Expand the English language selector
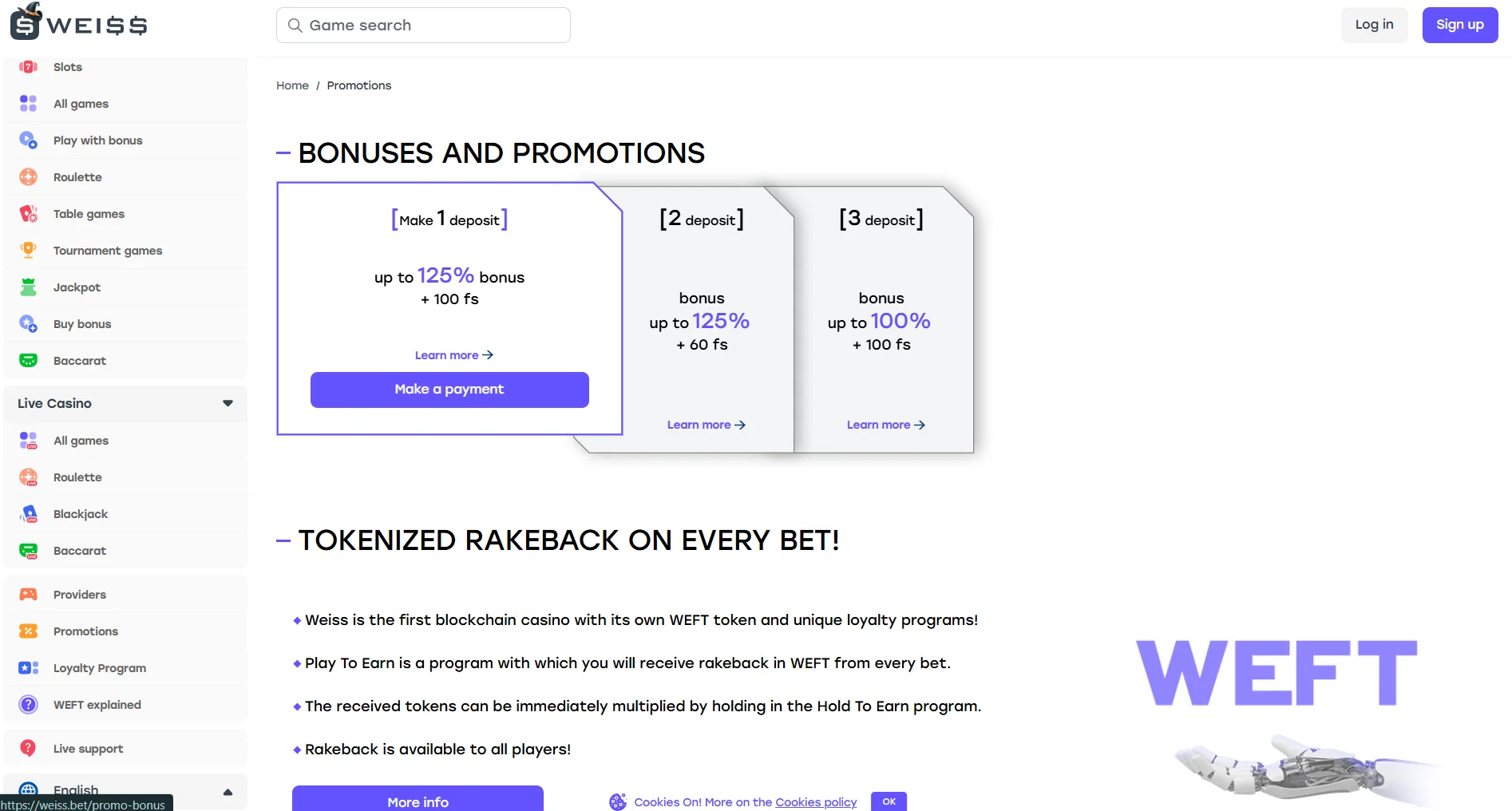The height and width of the screenshot is (811, 1512). (x=228, y=792)
